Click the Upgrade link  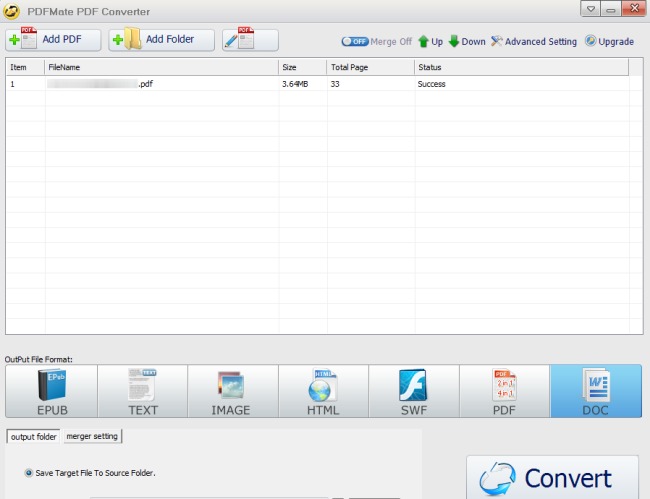(609, 41)
